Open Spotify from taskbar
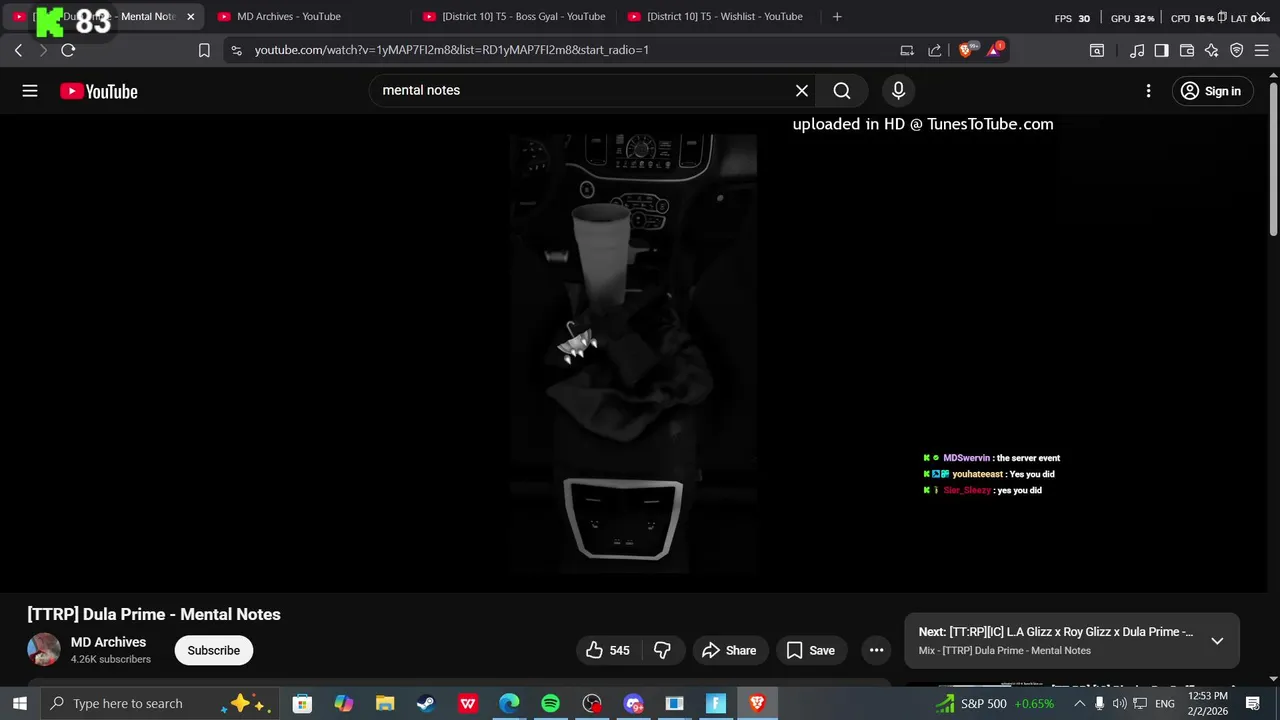The width and height of the screenshot is (1280, 720). pos(550,704)
